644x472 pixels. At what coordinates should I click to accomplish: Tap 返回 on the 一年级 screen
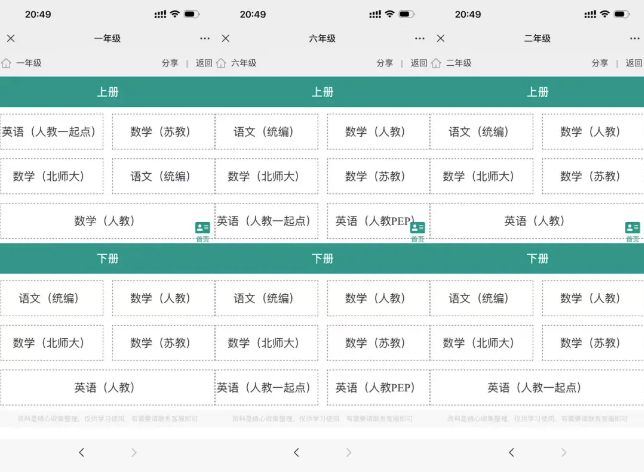coord(204,63)
